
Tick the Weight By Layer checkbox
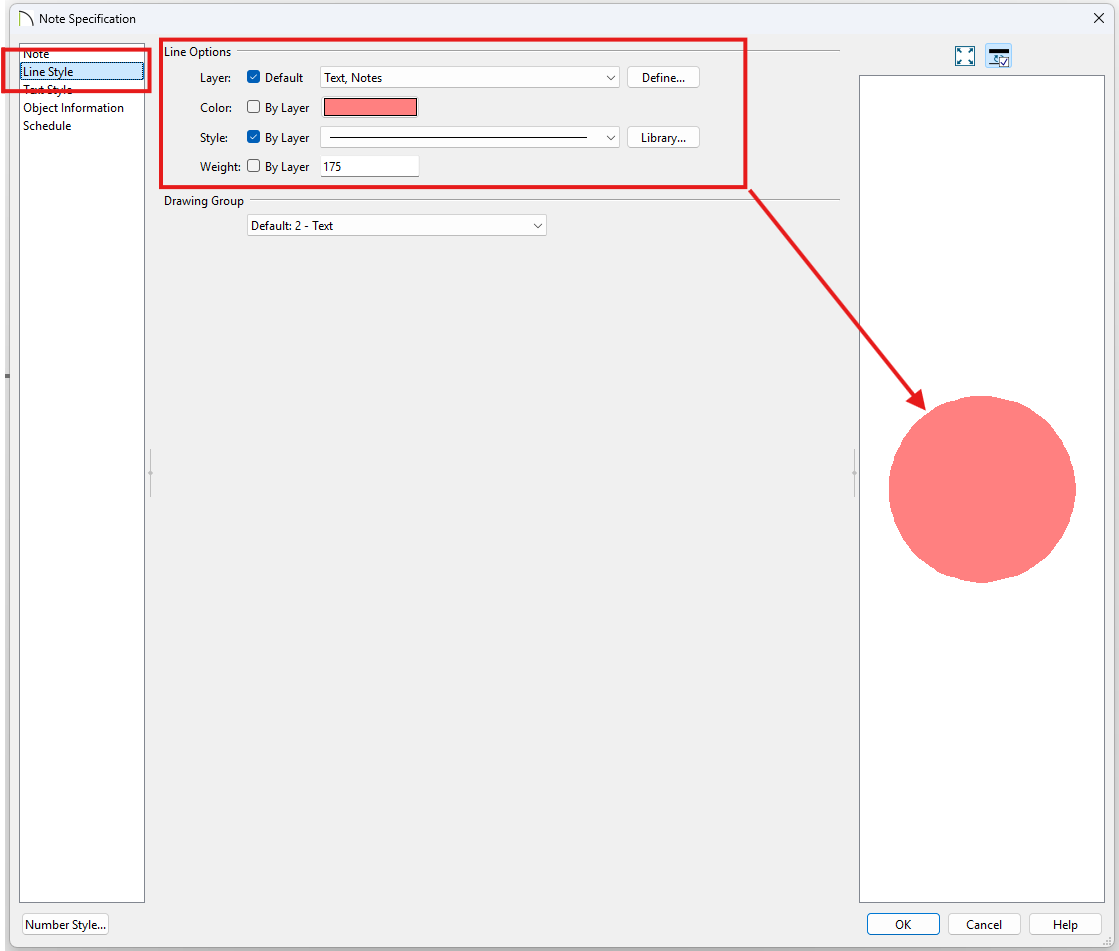[253, 166]
